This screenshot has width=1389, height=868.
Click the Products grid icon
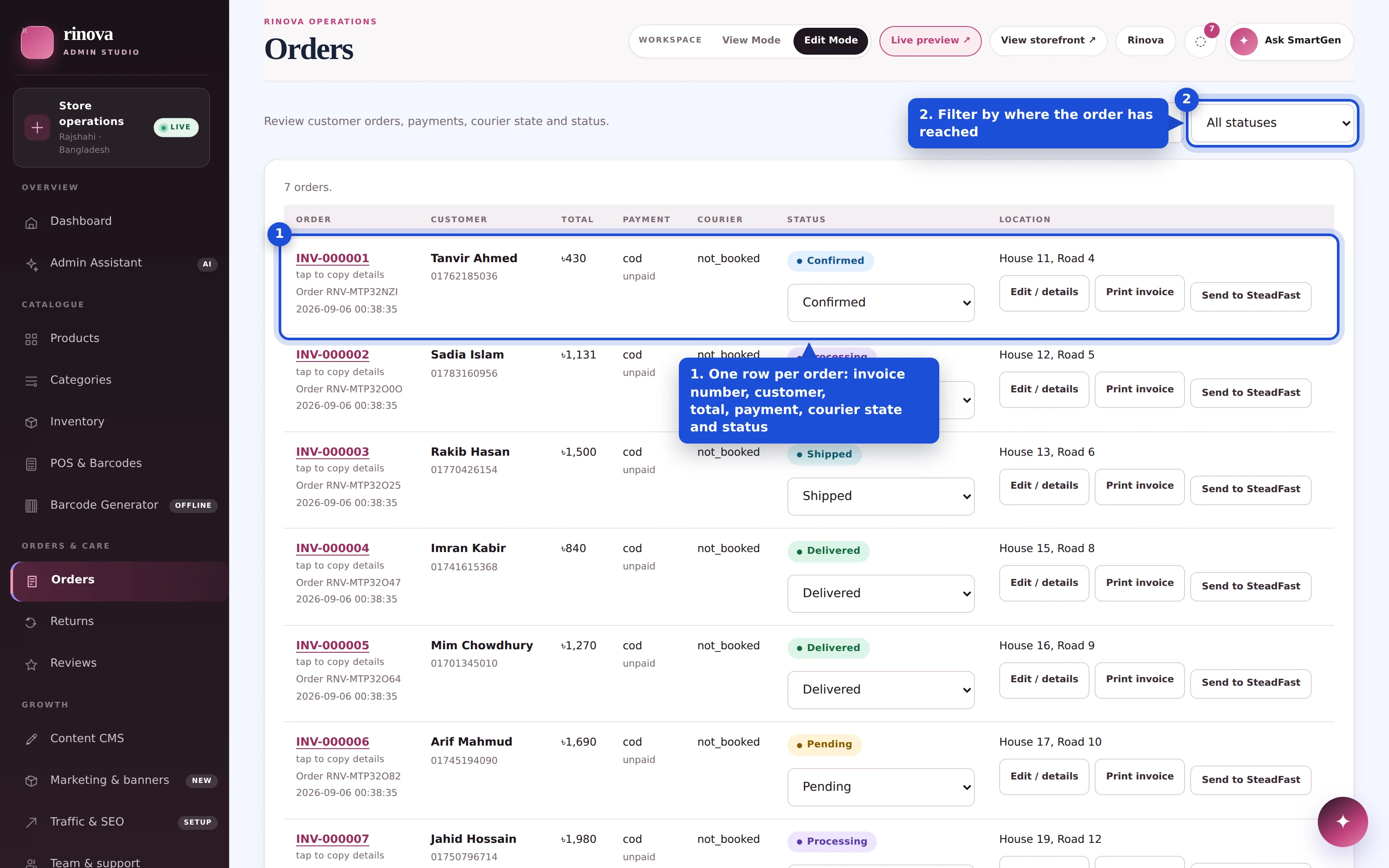pos(32,339)
